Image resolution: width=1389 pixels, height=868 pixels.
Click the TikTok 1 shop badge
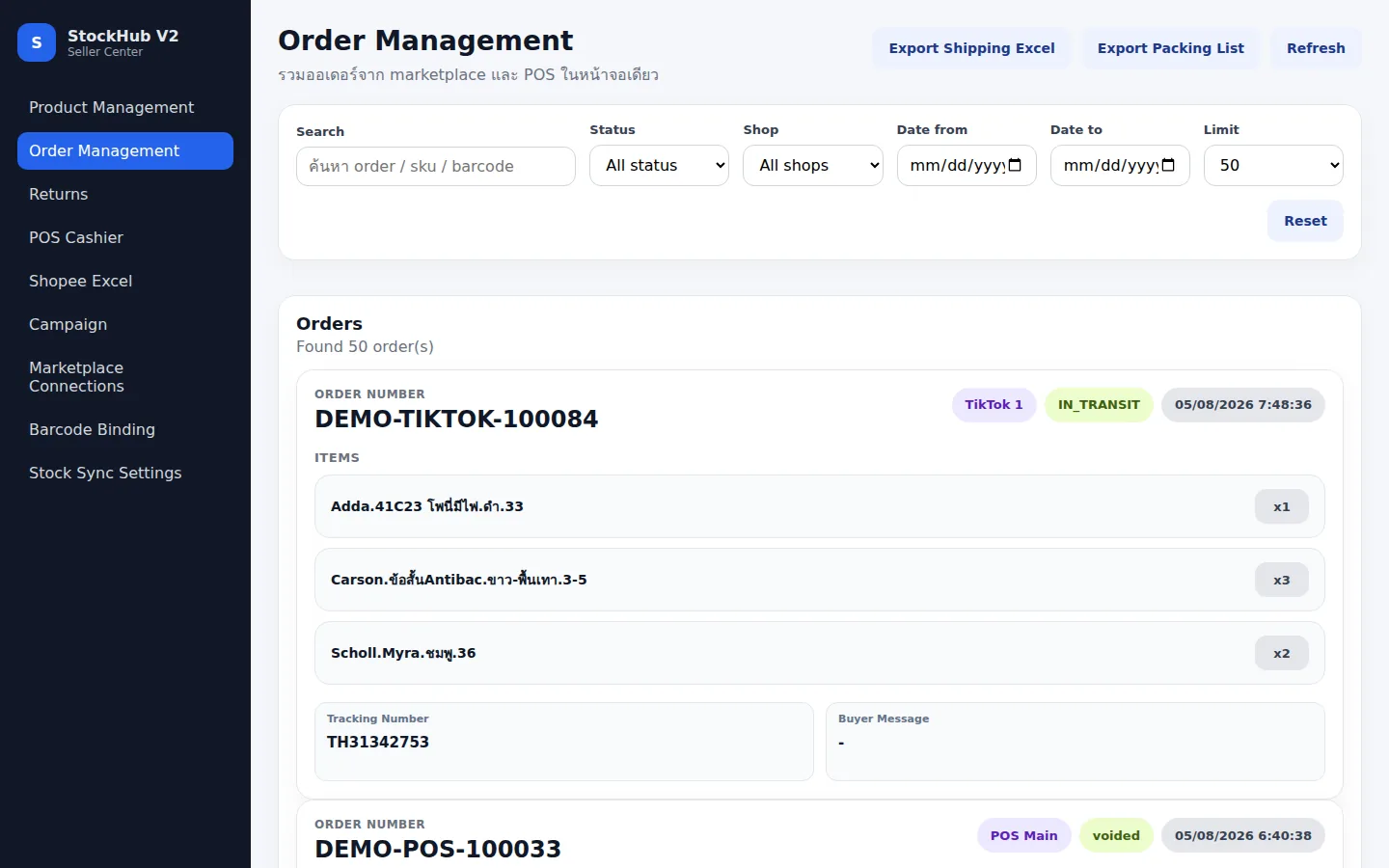click(994, 405)
